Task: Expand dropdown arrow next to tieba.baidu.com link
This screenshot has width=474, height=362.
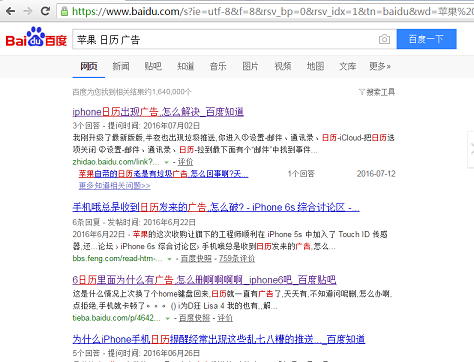Action: 168,319
